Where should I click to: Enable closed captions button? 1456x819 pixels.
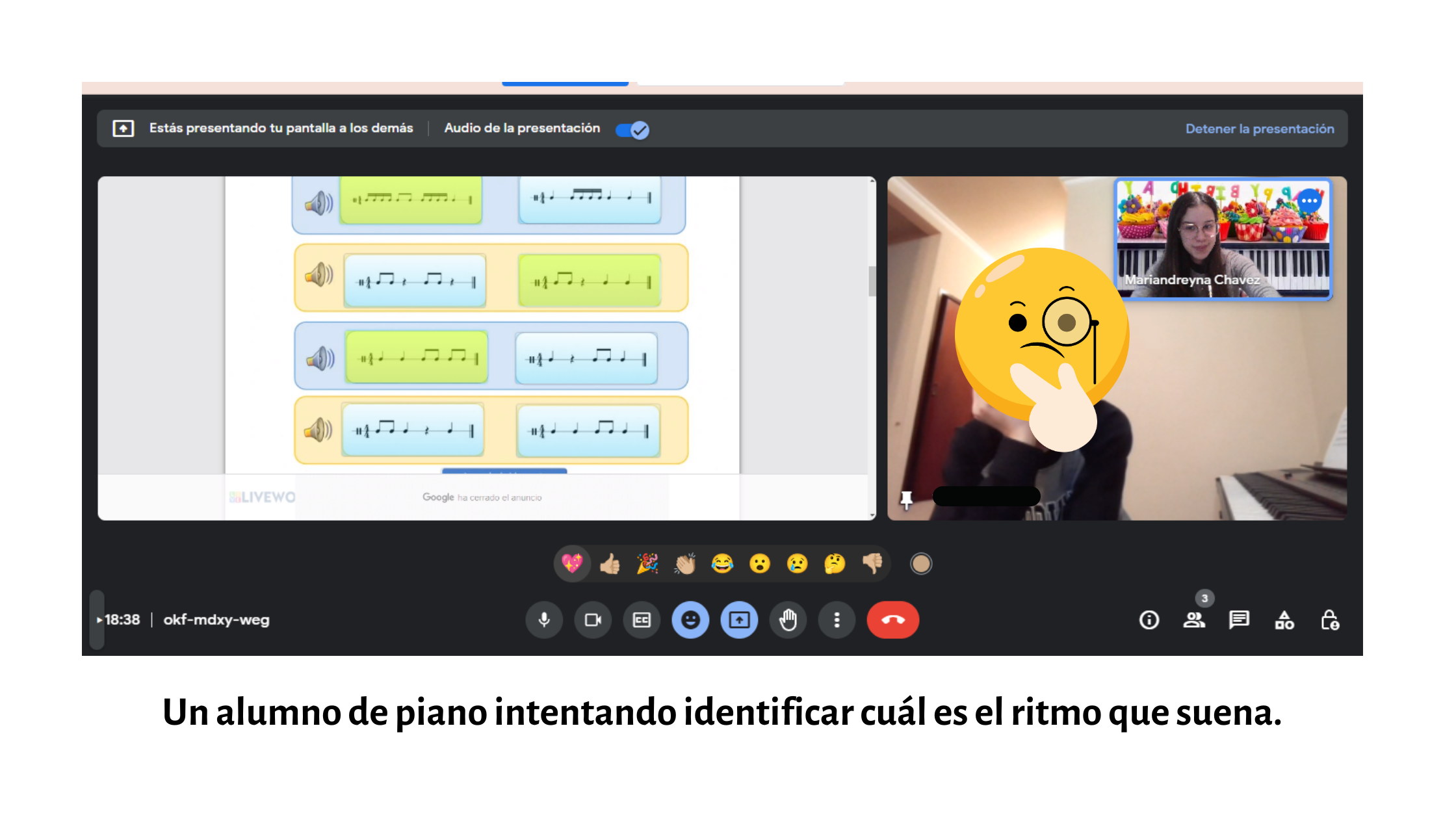coord(642,620)
